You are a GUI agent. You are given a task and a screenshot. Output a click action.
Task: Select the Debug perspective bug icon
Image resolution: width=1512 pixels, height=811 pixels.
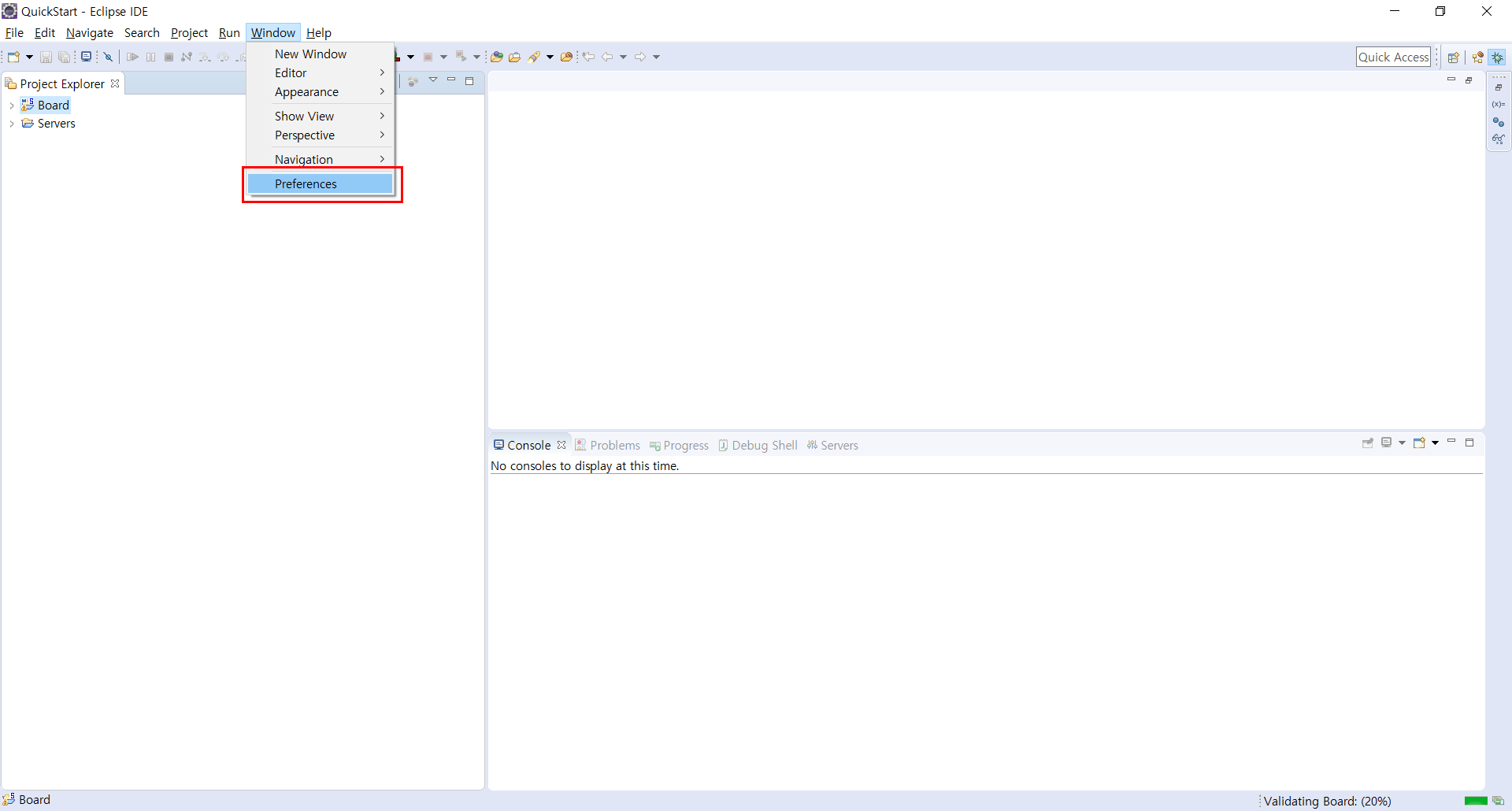pyautogui.click(x=1498, y=57)
